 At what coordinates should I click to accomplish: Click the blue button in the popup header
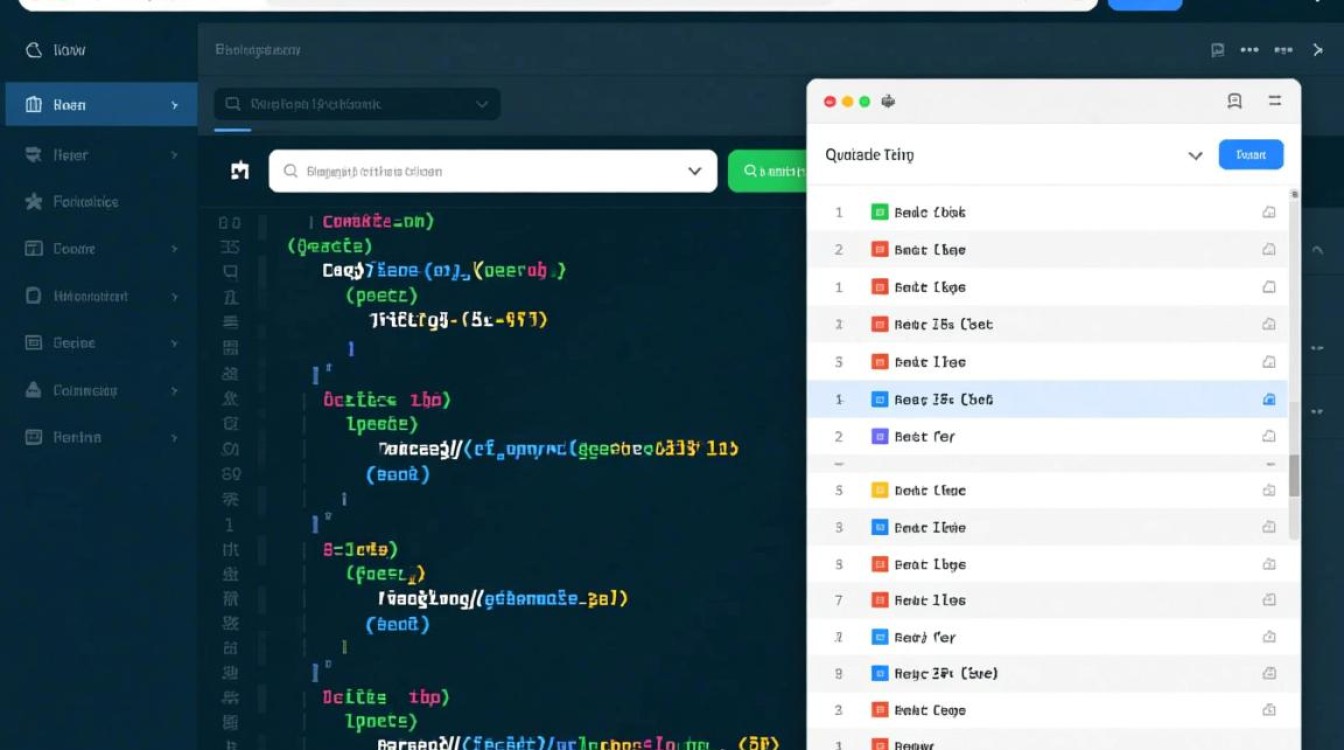(x=1251, y=155)
